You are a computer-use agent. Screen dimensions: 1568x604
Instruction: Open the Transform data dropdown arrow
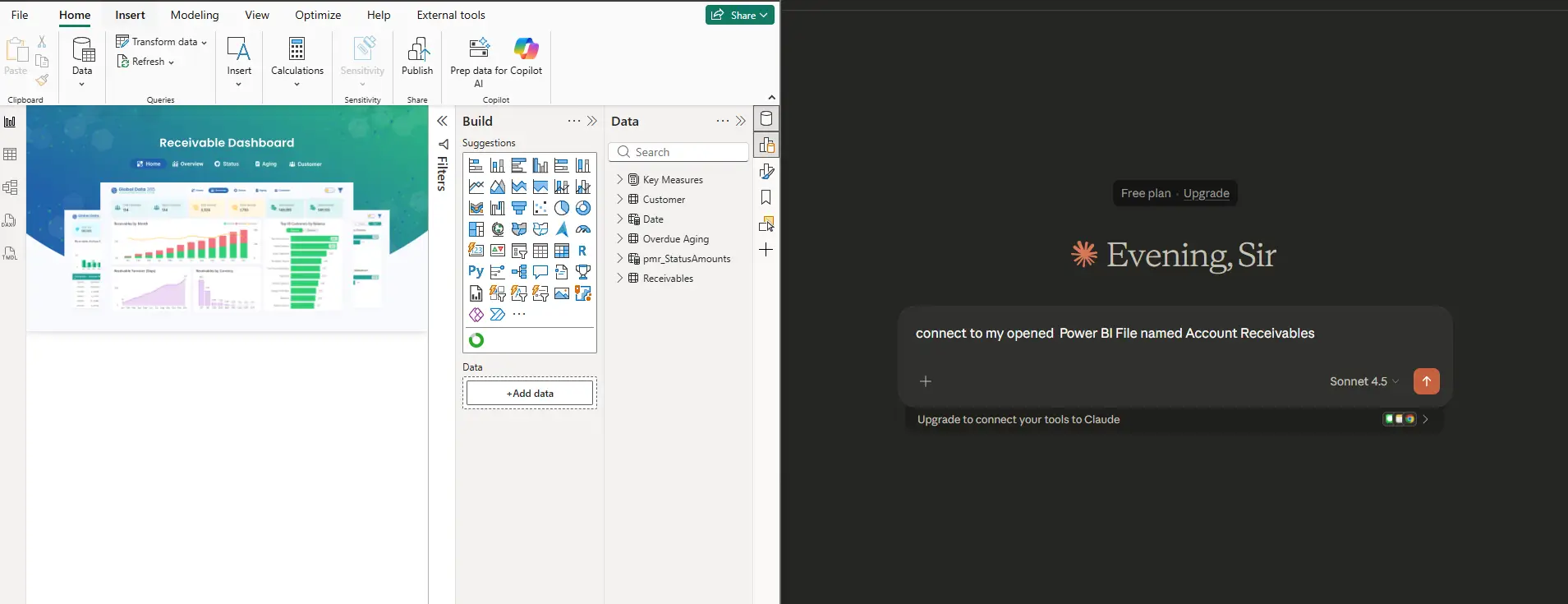pos(205,43)
